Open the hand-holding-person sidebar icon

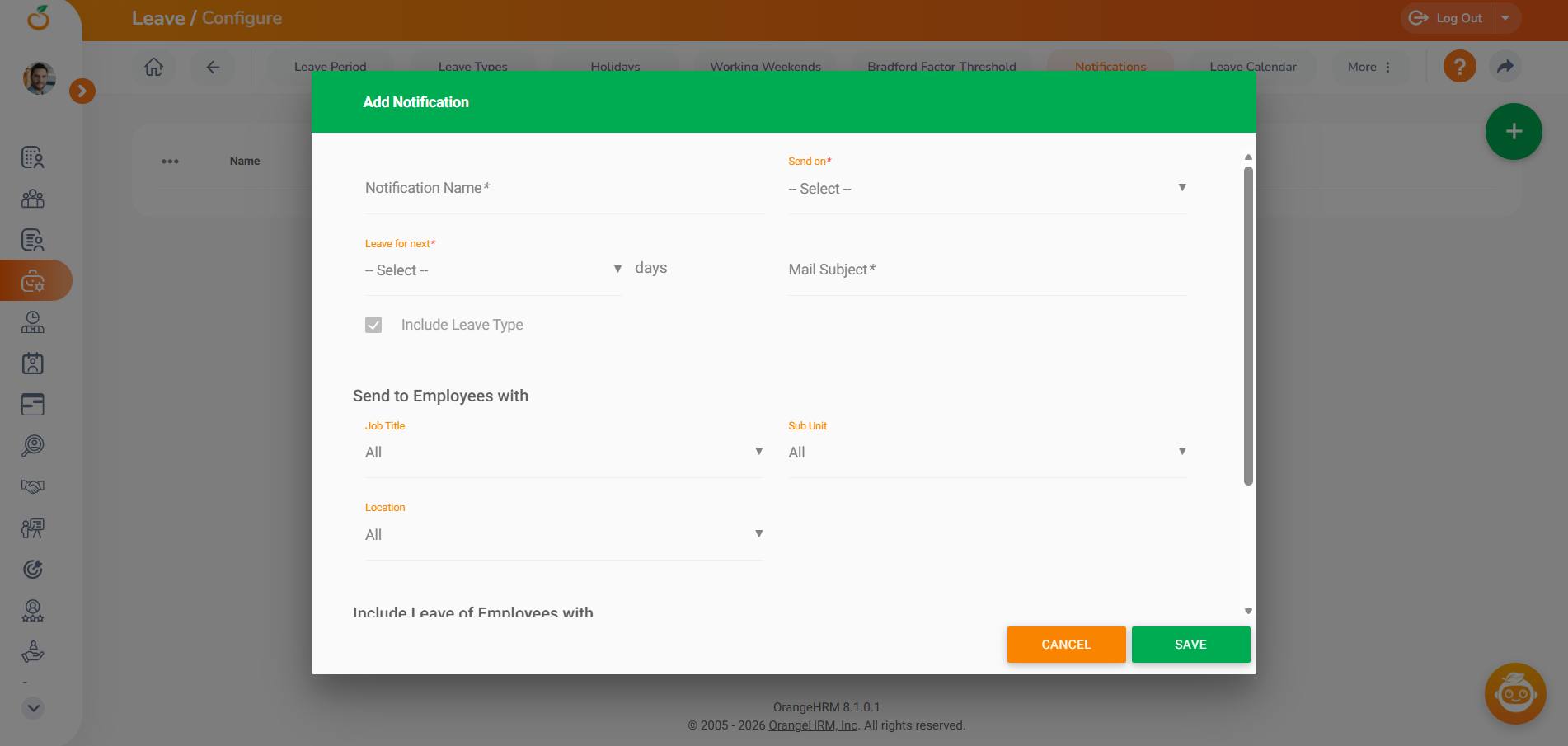click(33, 652)
